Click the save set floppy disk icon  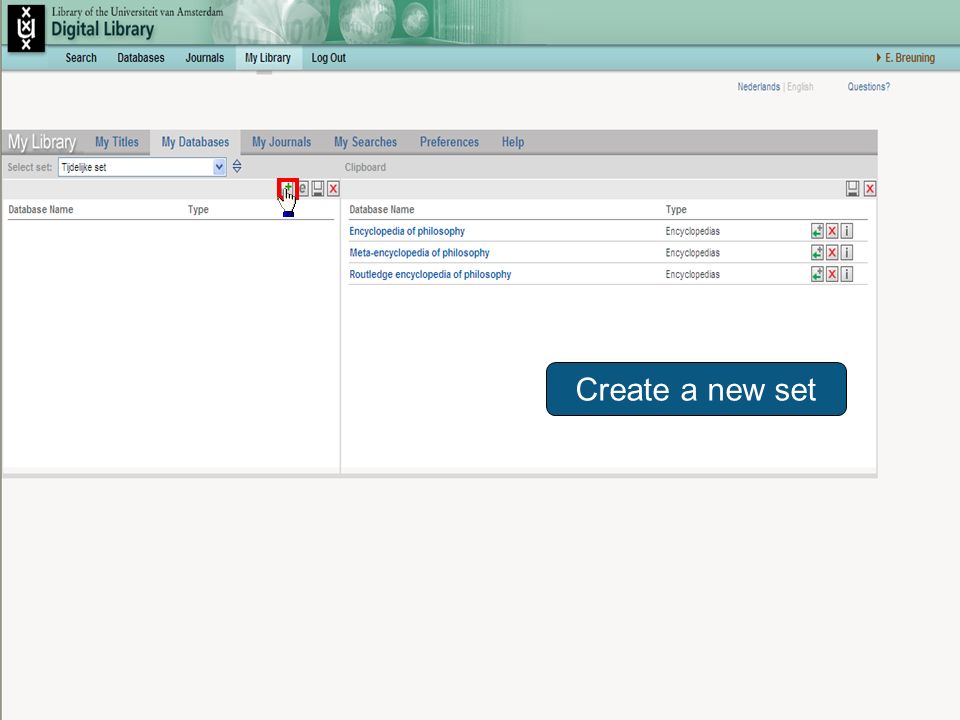[x=318, y=189]
